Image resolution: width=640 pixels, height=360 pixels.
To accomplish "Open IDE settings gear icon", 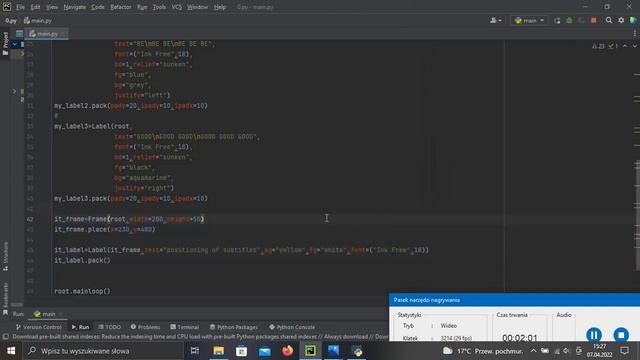I will click(621, 20).
